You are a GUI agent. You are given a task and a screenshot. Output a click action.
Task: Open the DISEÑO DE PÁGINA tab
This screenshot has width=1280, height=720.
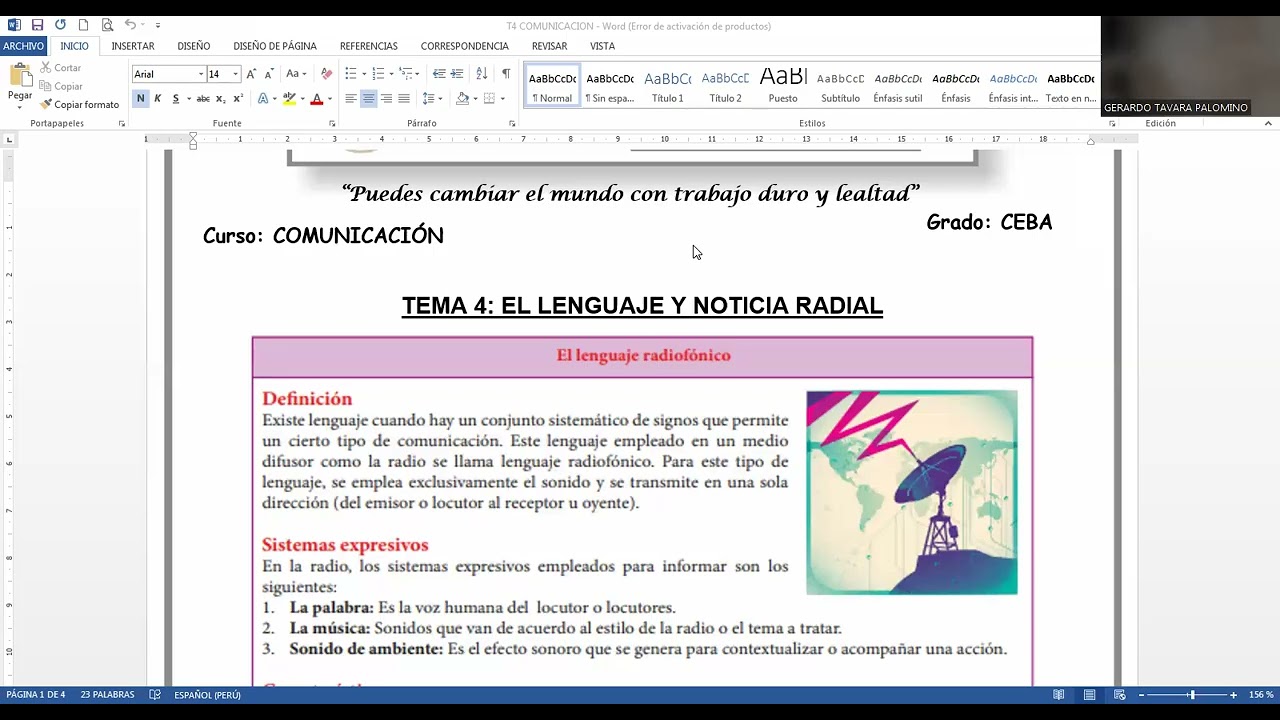coord(275,46)
